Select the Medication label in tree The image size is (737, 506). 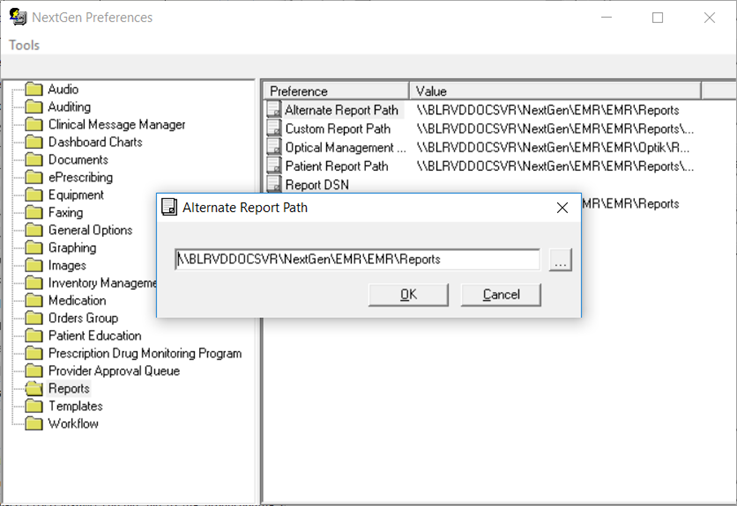click(77, 301)
